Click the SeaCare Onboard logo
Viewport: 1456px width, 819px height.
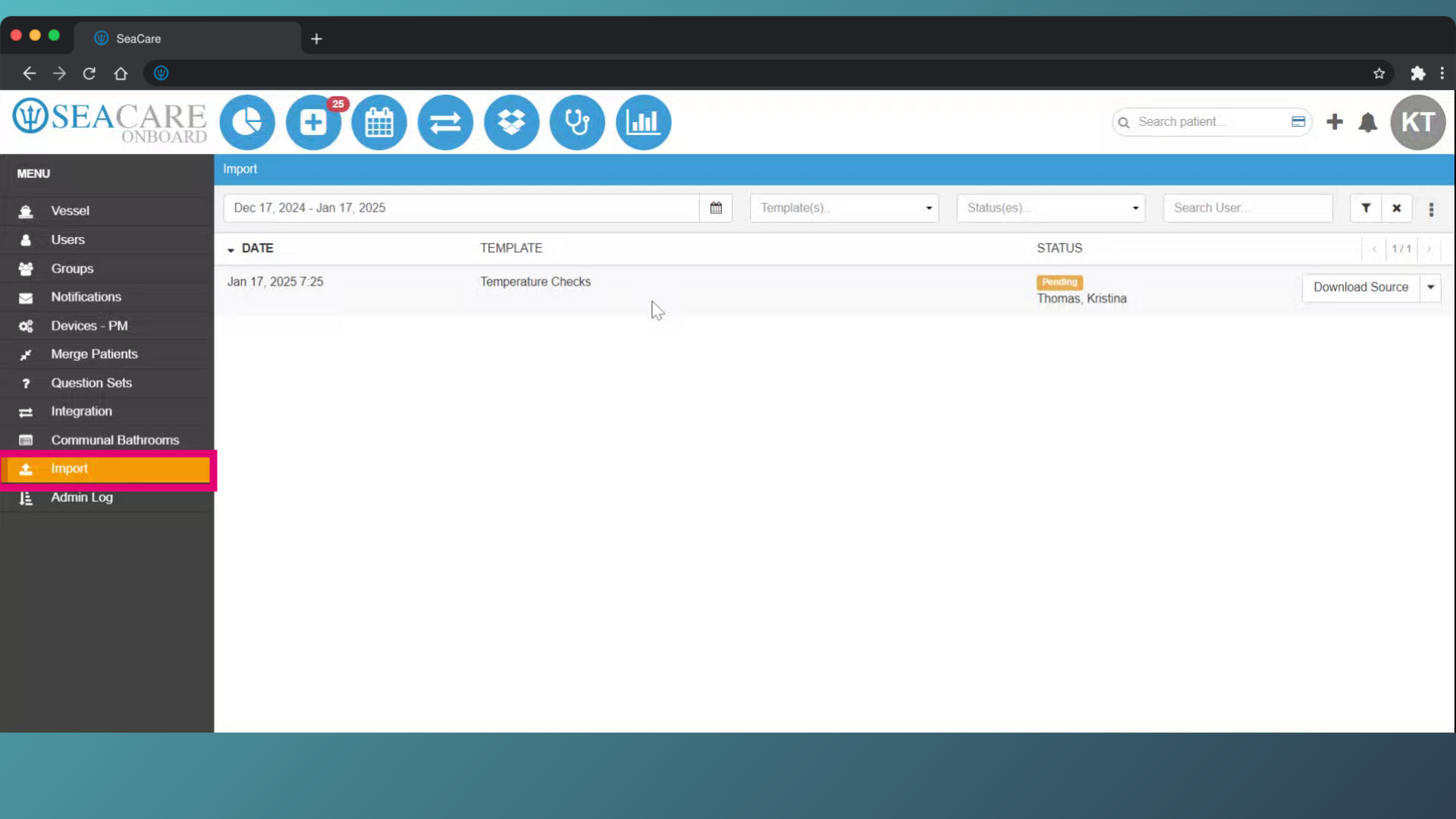[110, 121]
